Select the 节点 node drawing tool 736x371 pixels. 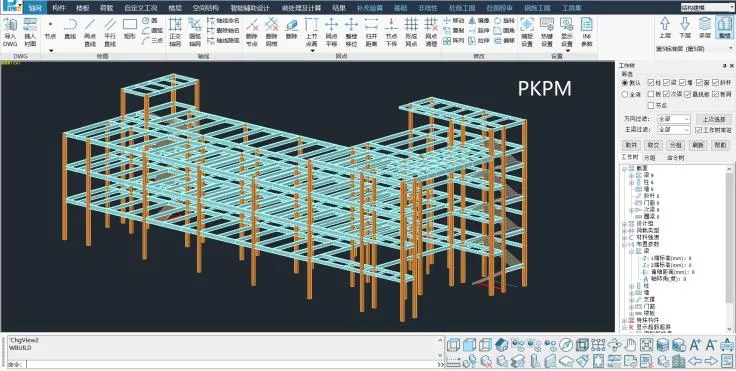click(50, 29)
